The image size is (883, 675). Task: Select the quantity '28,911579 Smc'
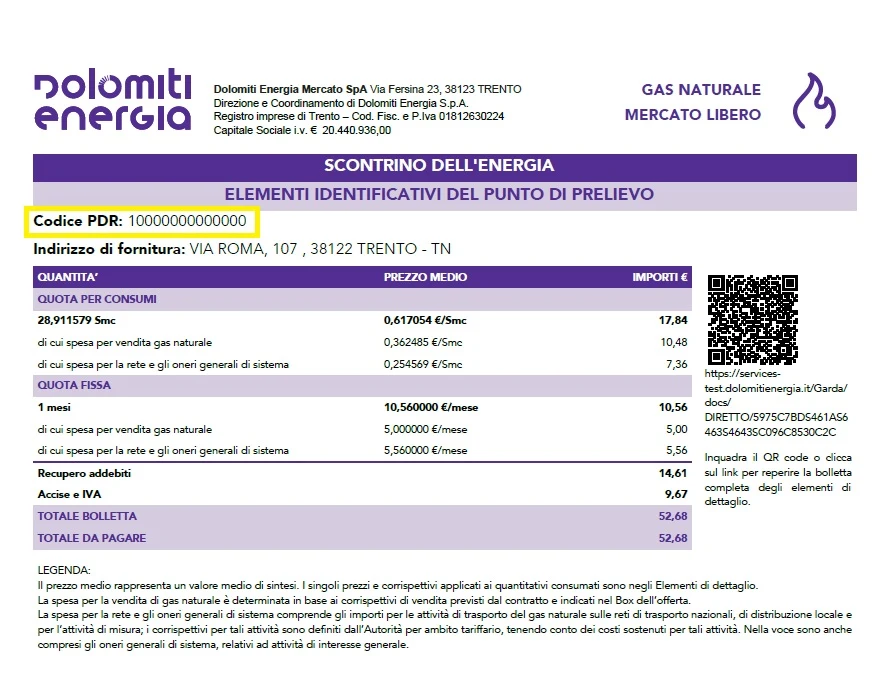(x=77, y=320)
